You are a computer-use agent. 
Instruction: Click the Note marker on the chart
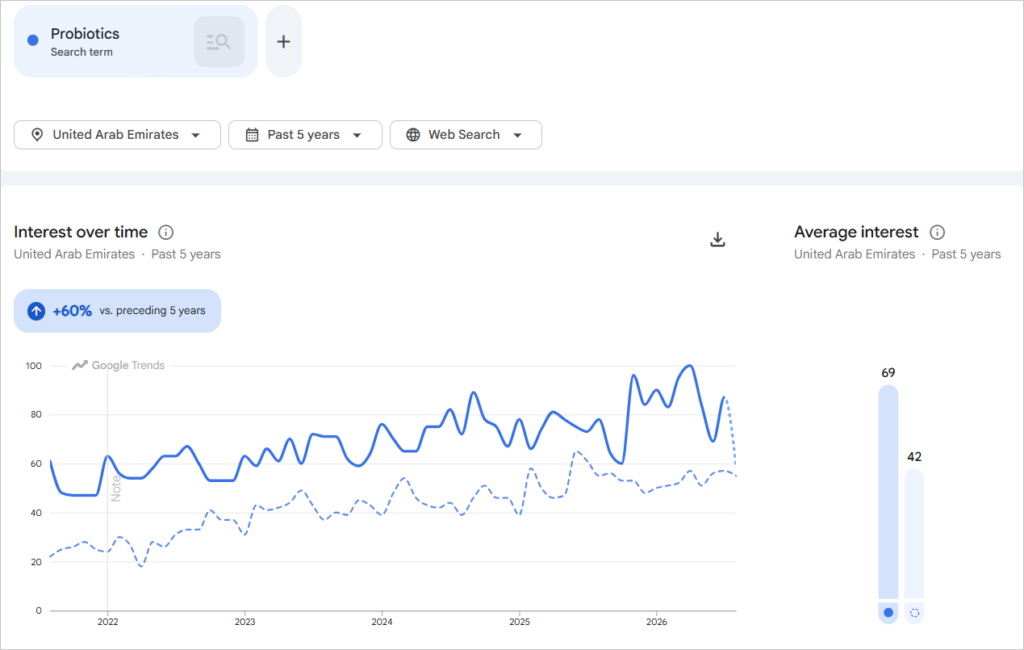tap(116, 489)
